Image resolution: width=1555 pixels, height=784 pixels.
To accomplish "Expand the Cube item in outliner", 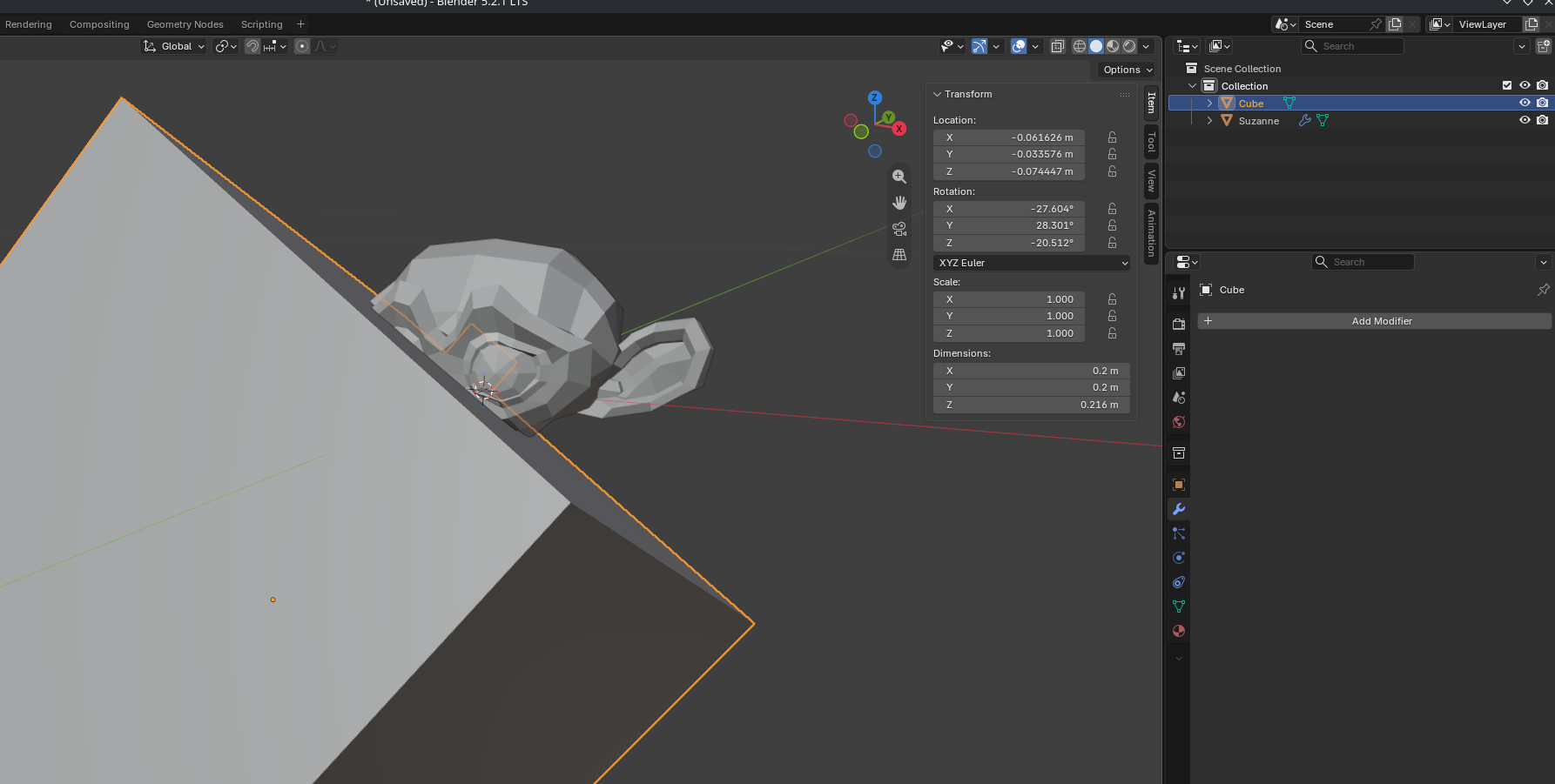I will [x=1209, y=103].
